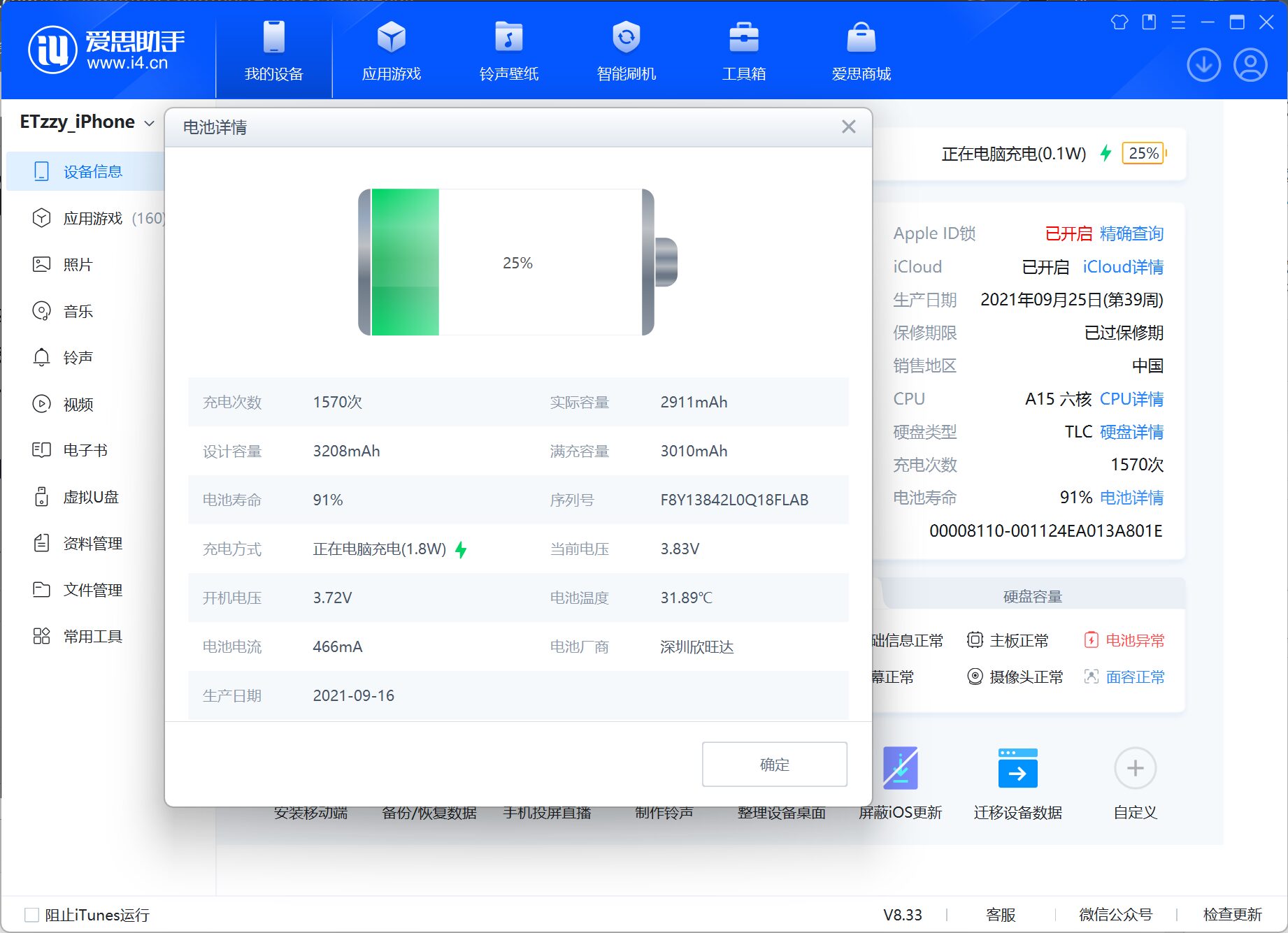The height and width of the screenshot is (933, 1288).
Task: Click the 迁移设备数据 tool icon
Action: coord(1017,767)
